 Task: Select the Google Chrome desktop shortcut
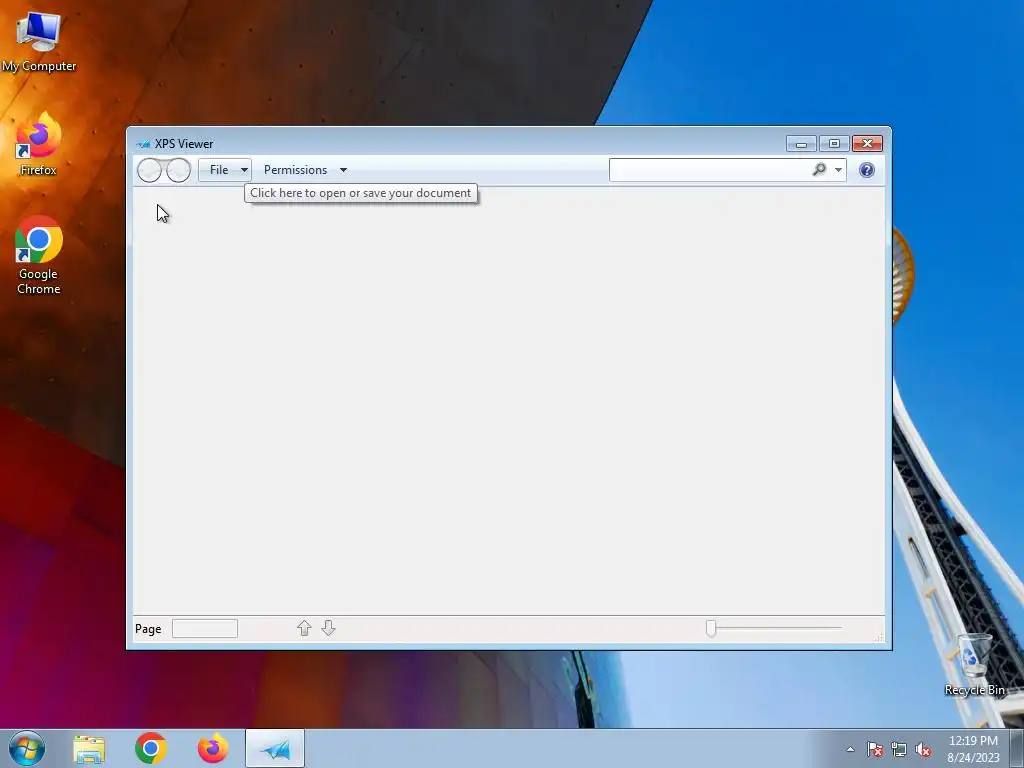tap(39, 255)
